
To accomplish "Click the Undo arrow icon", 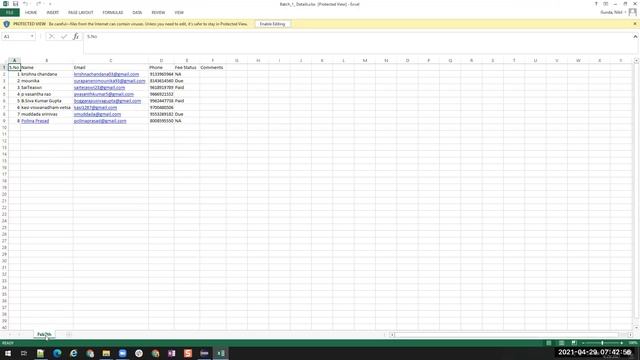I will [25, 4].
